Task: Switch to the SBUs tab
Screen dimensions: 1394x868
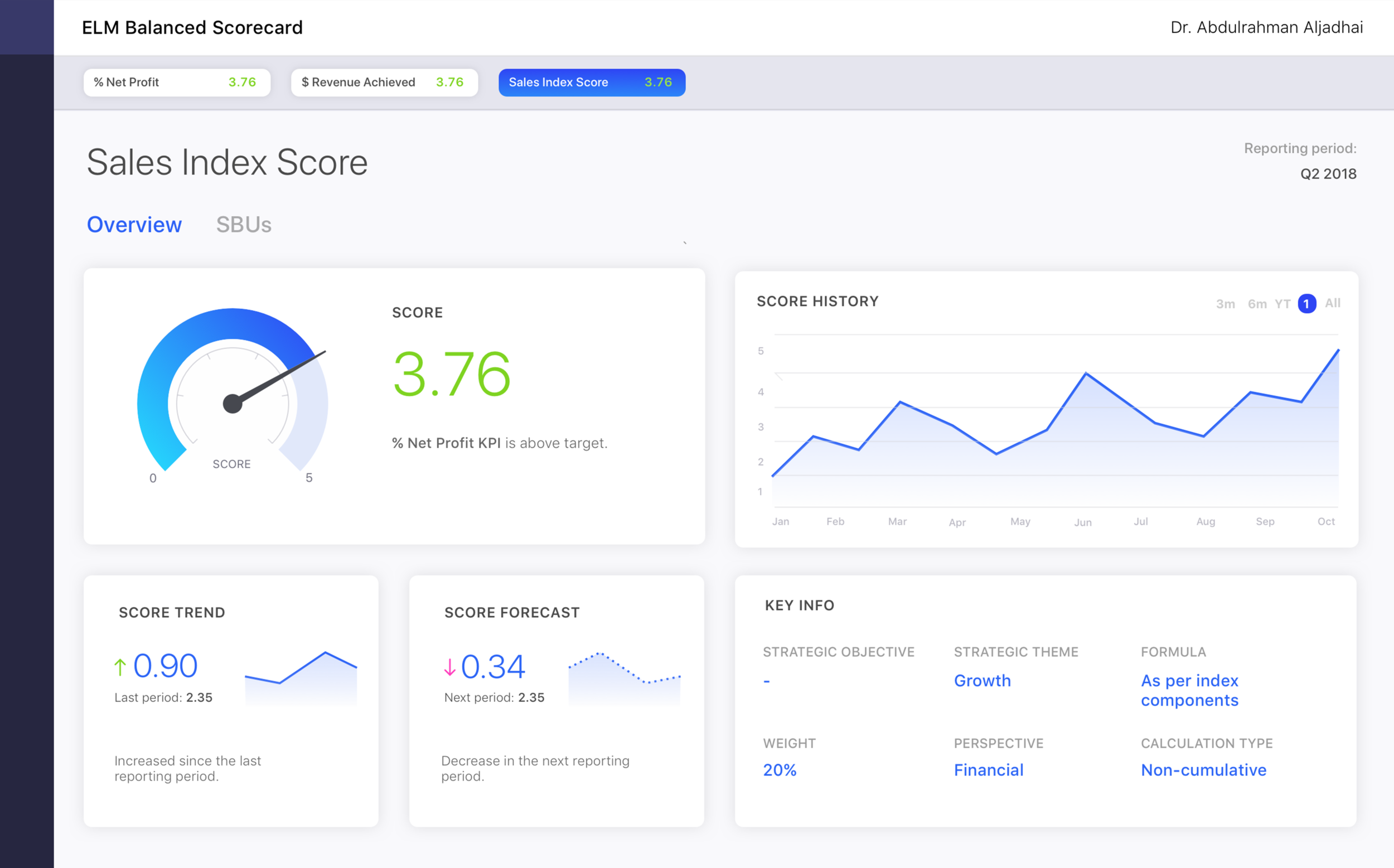Action: [244, 225]
